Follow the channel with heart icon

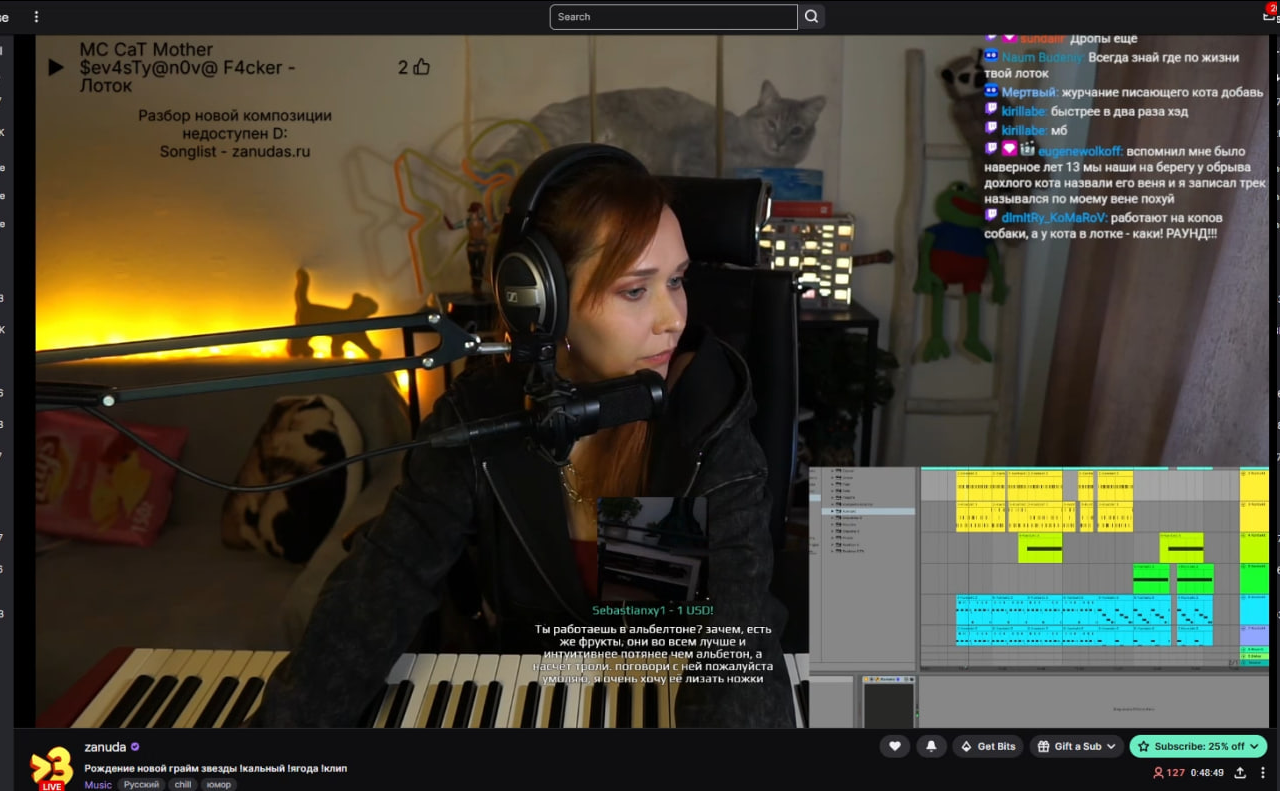coord(894,746)
